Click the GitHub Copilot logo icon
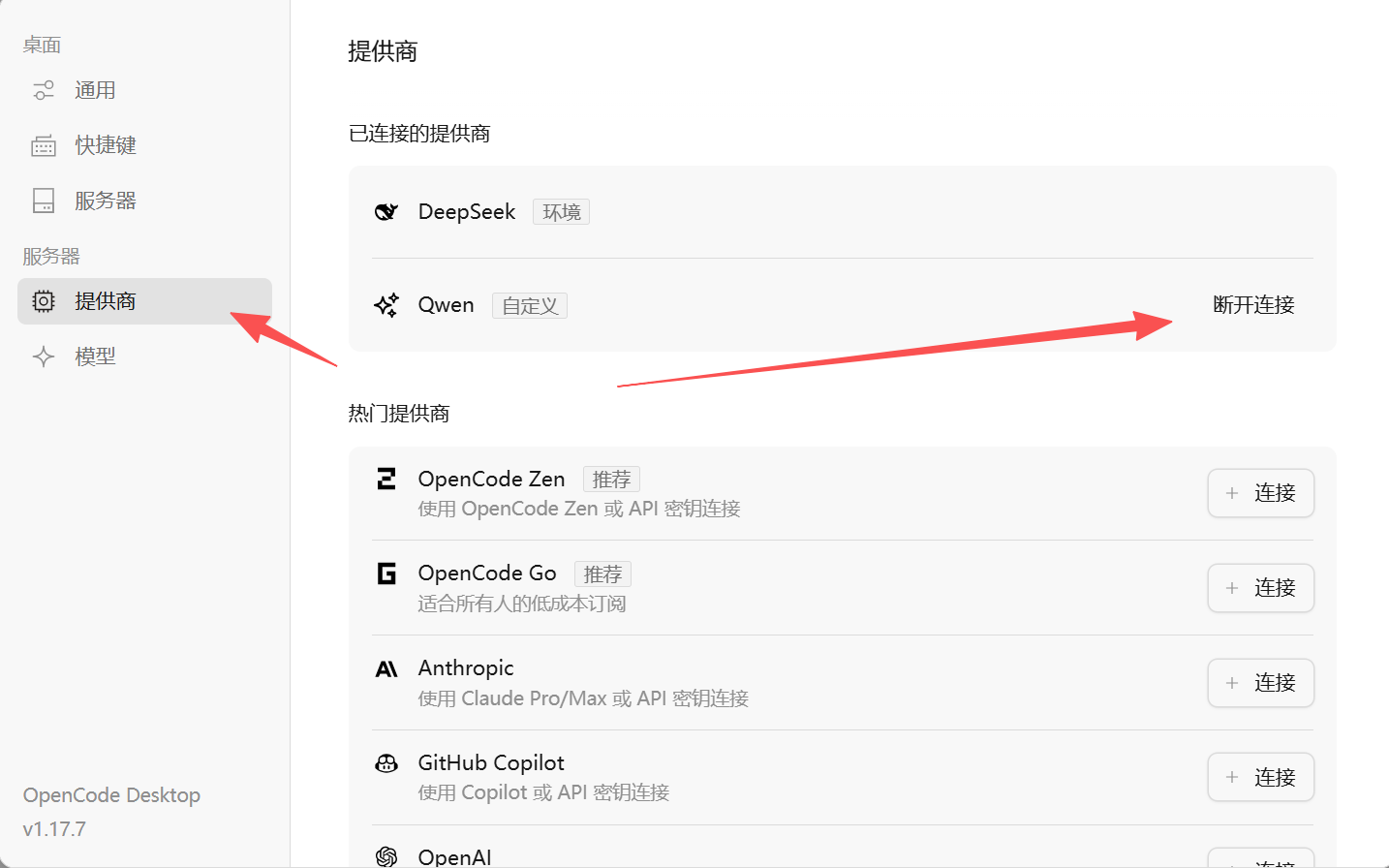 click(x=386, y=763)
